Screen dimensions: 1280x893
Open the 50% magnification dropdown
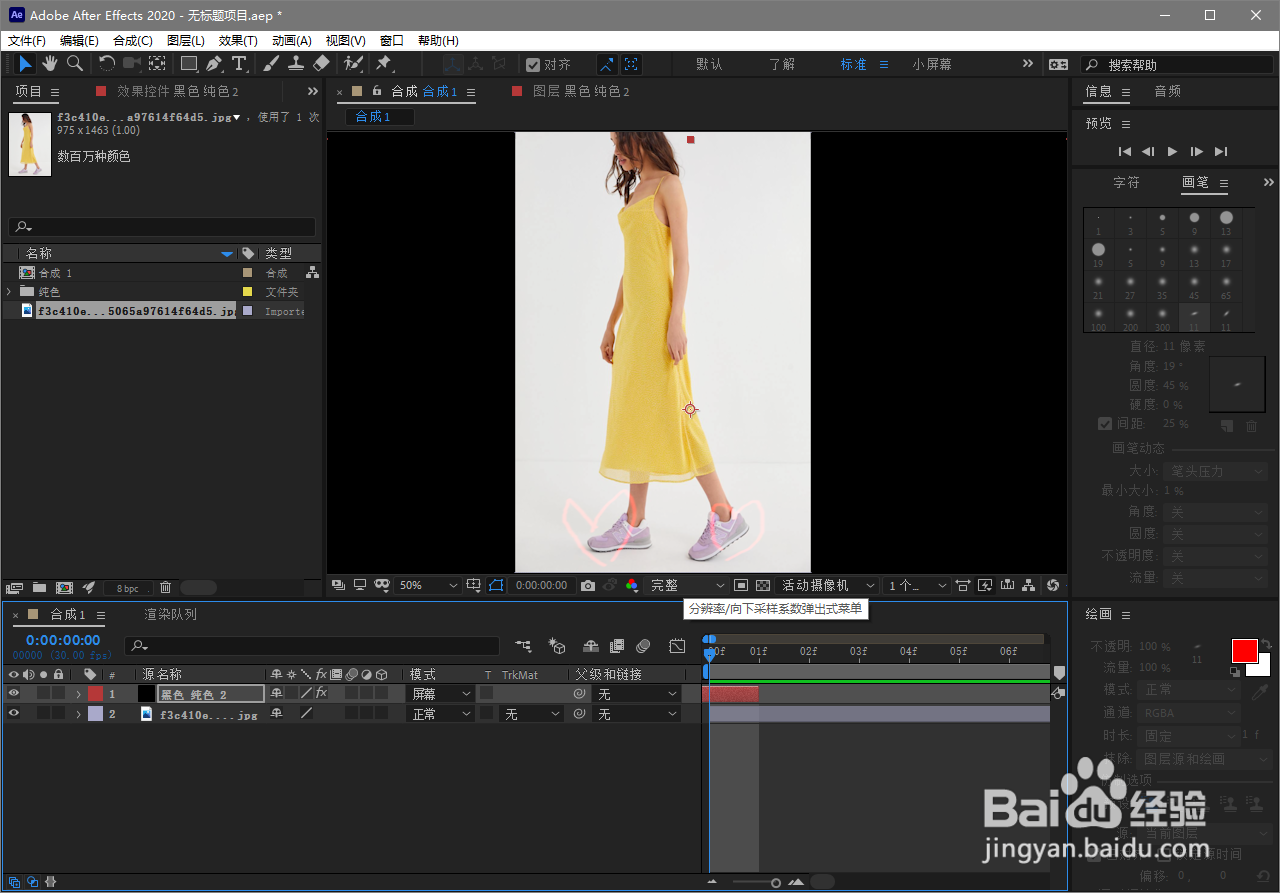(428, 585)
